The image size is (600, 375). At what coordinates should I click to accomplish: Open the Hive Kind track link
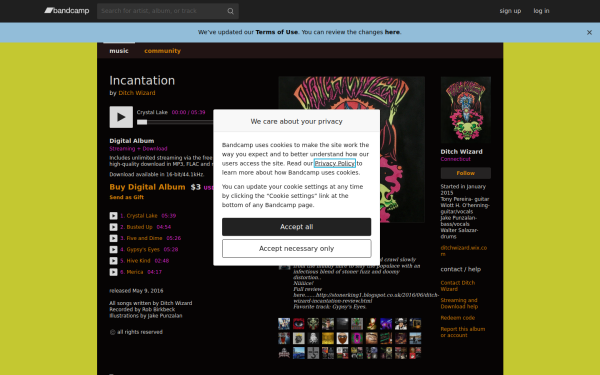coord(138,261)
